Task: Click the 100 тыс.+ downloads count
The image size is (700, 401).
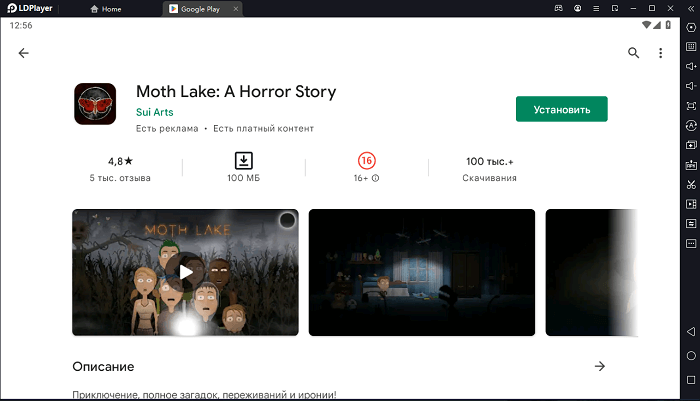Action: 489,162
